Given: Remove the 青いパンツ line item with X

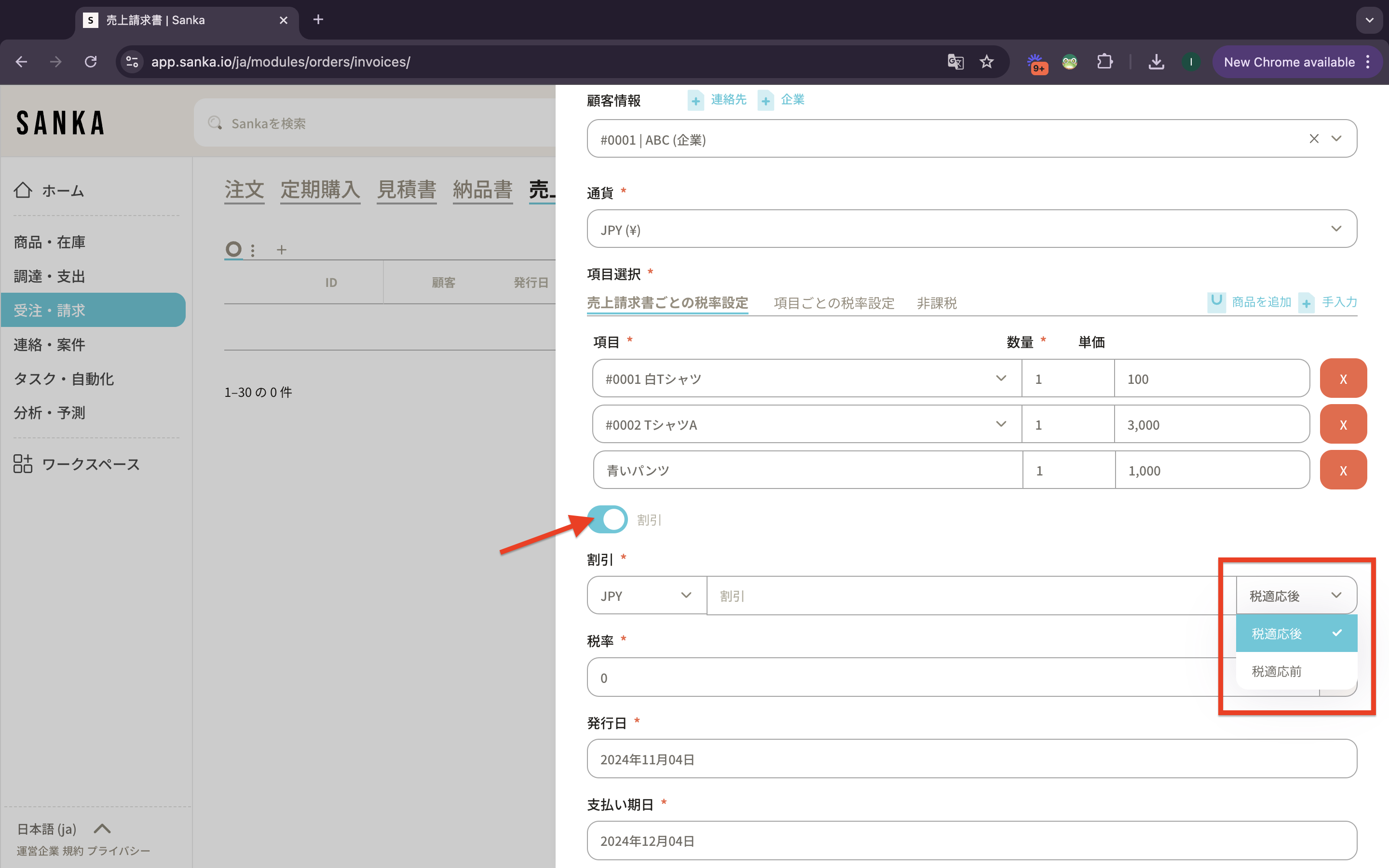Looking at the screenshot, I should point(1343,470).
